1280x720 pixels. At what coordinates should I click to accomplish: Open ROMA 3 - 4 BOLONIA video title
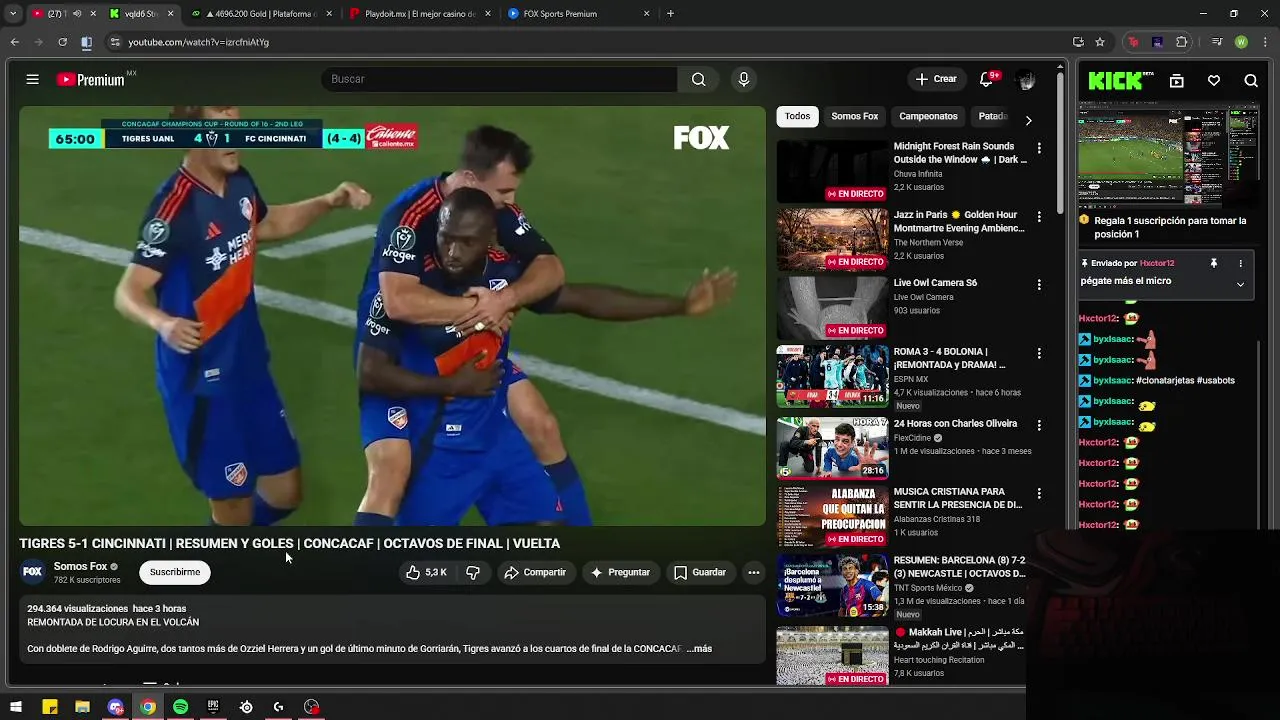[950, 358]
